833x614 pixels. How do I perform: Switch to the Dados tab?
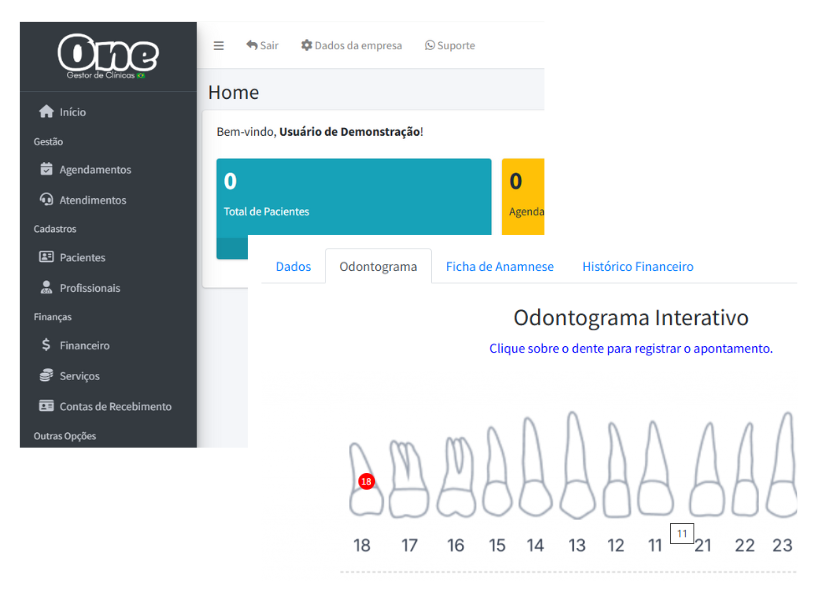click(x=293, y=267)
